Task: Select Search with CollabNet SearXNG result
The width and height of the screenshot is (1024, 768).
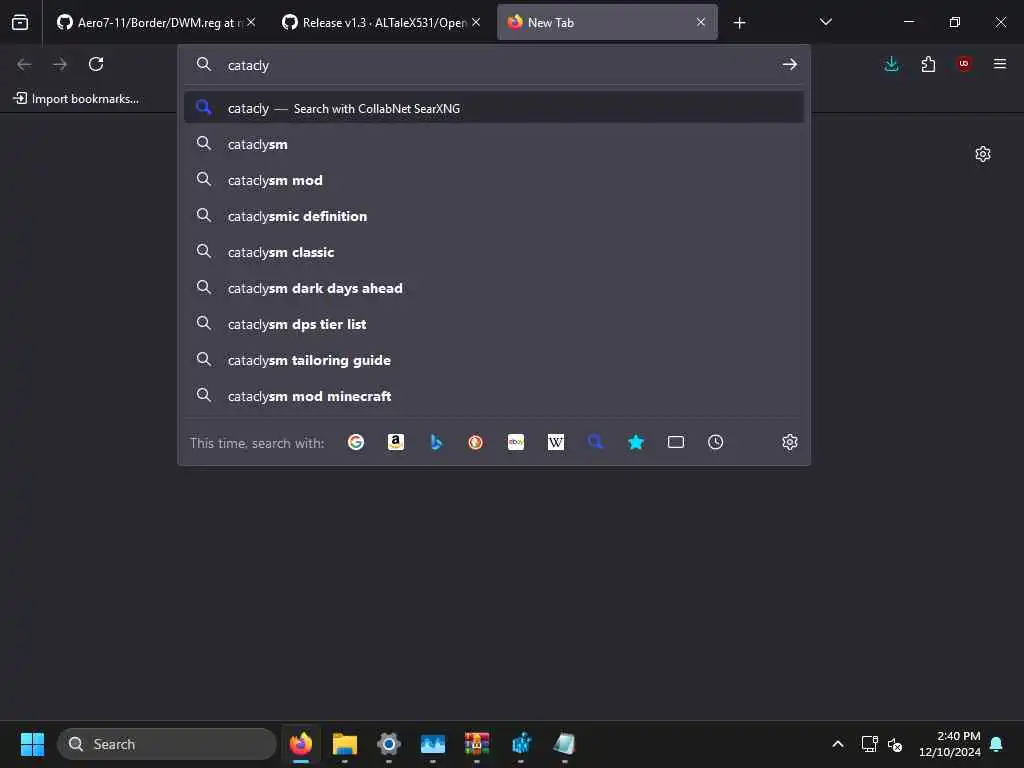Action: point(494,108)
